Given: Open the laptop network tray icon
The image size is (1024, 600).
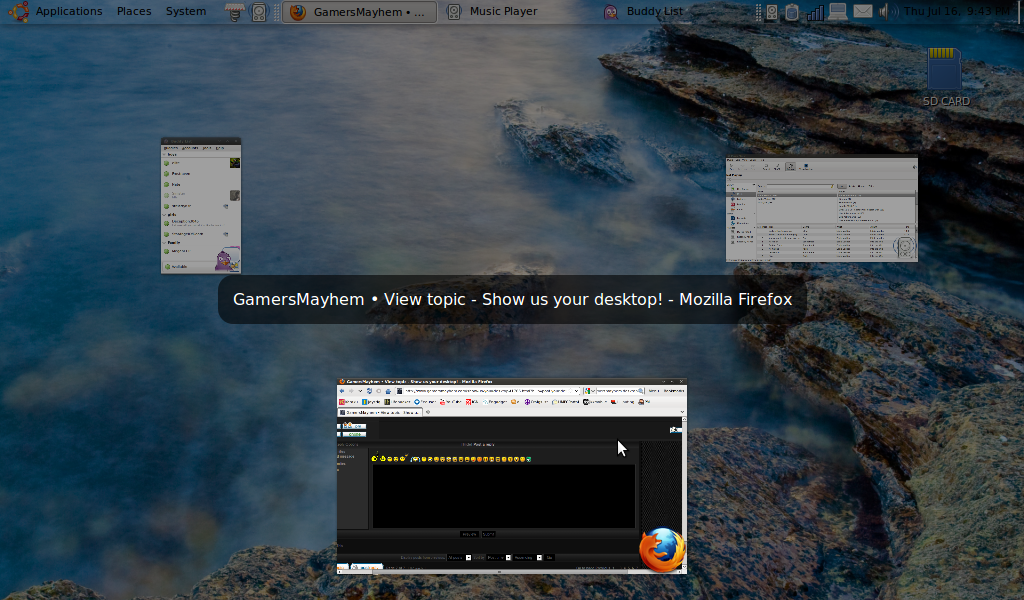Looking at the screenshot, I should pos(838,12).
